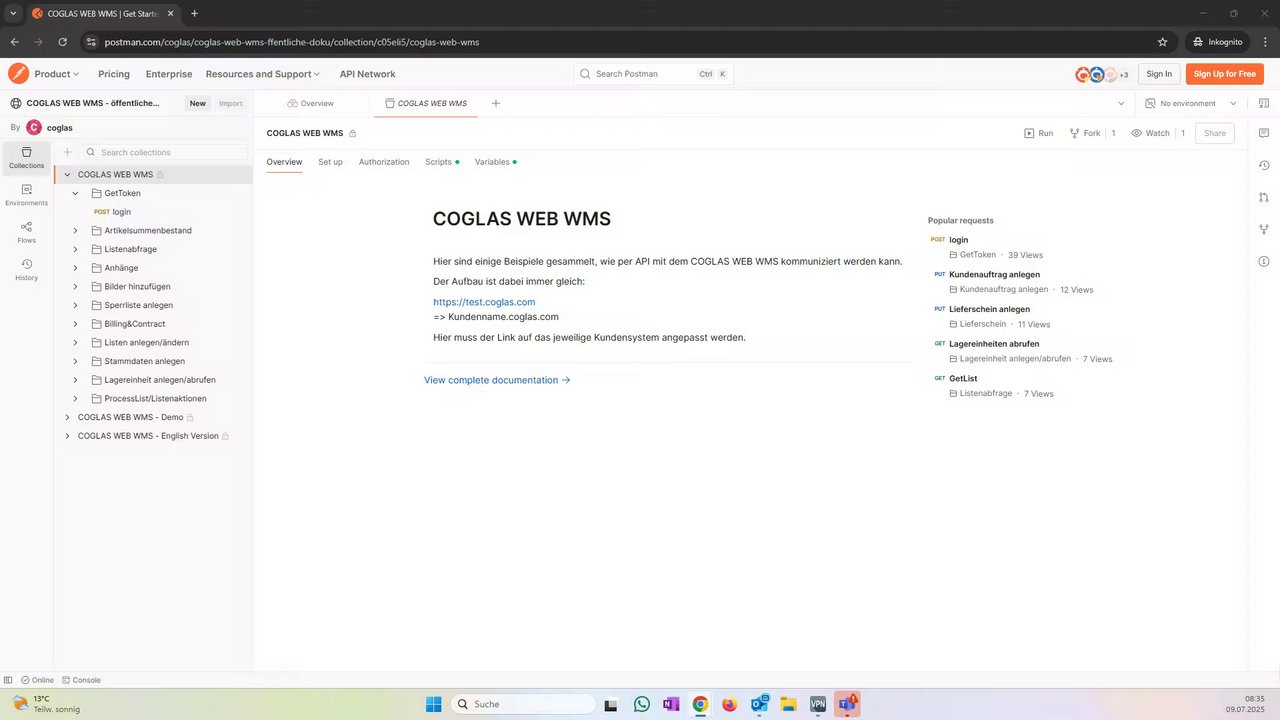The image size is (1280, 720).
Task: Open Resources and Support dropdown
Action: [x=262, y=74]
